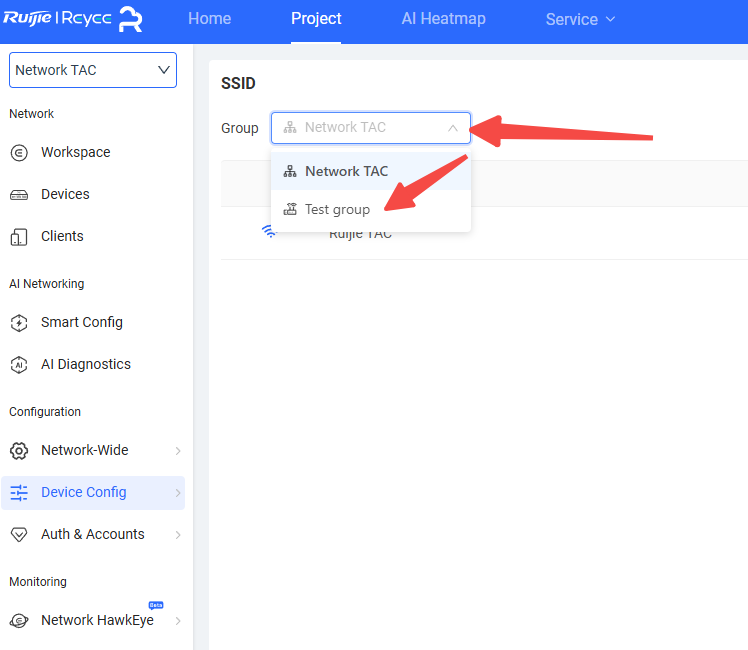
Task: Open the Service menu
Action: pyautogui.click(x=580, y=19)
